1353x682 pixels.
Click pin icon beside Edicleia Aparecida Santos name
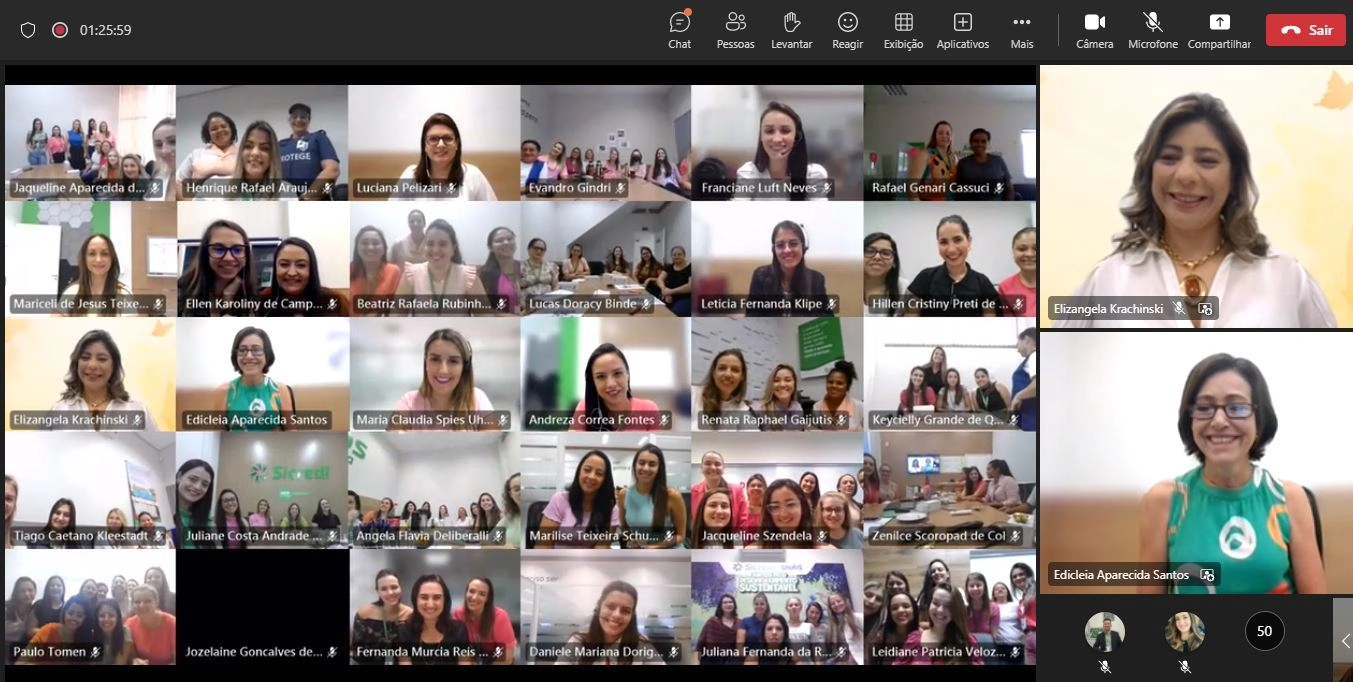point(1207,575)
